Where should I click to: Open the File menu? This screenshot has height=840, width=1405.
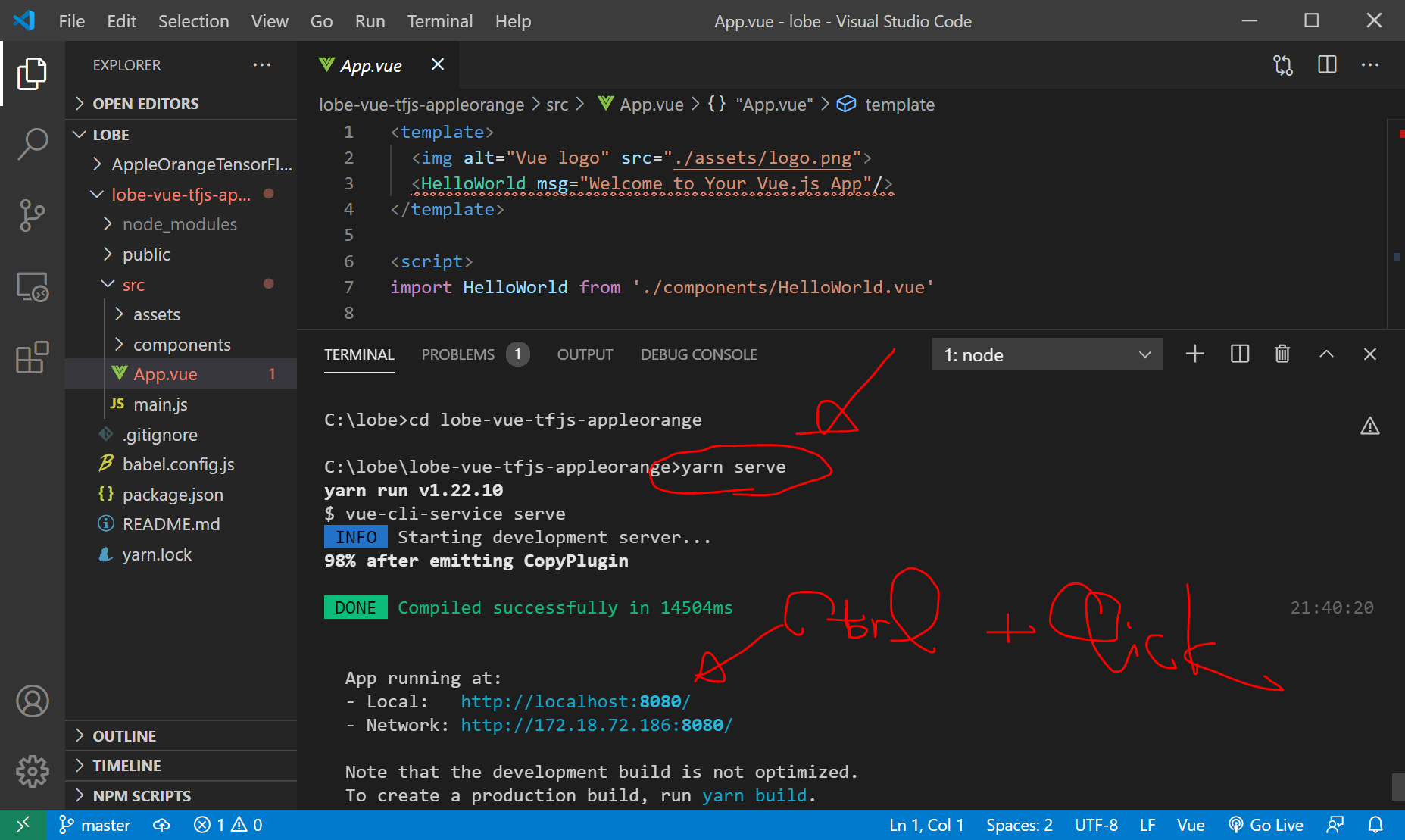click(72, 21)
